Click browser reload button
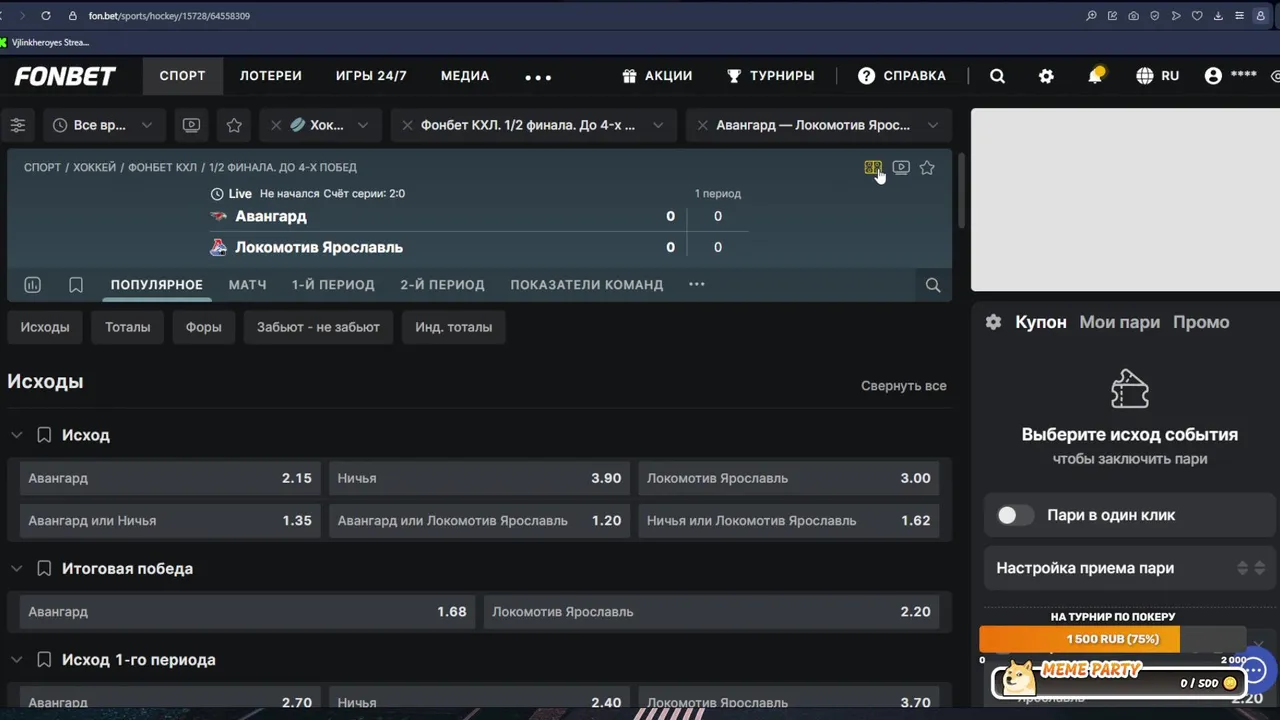 coord(46,16)
